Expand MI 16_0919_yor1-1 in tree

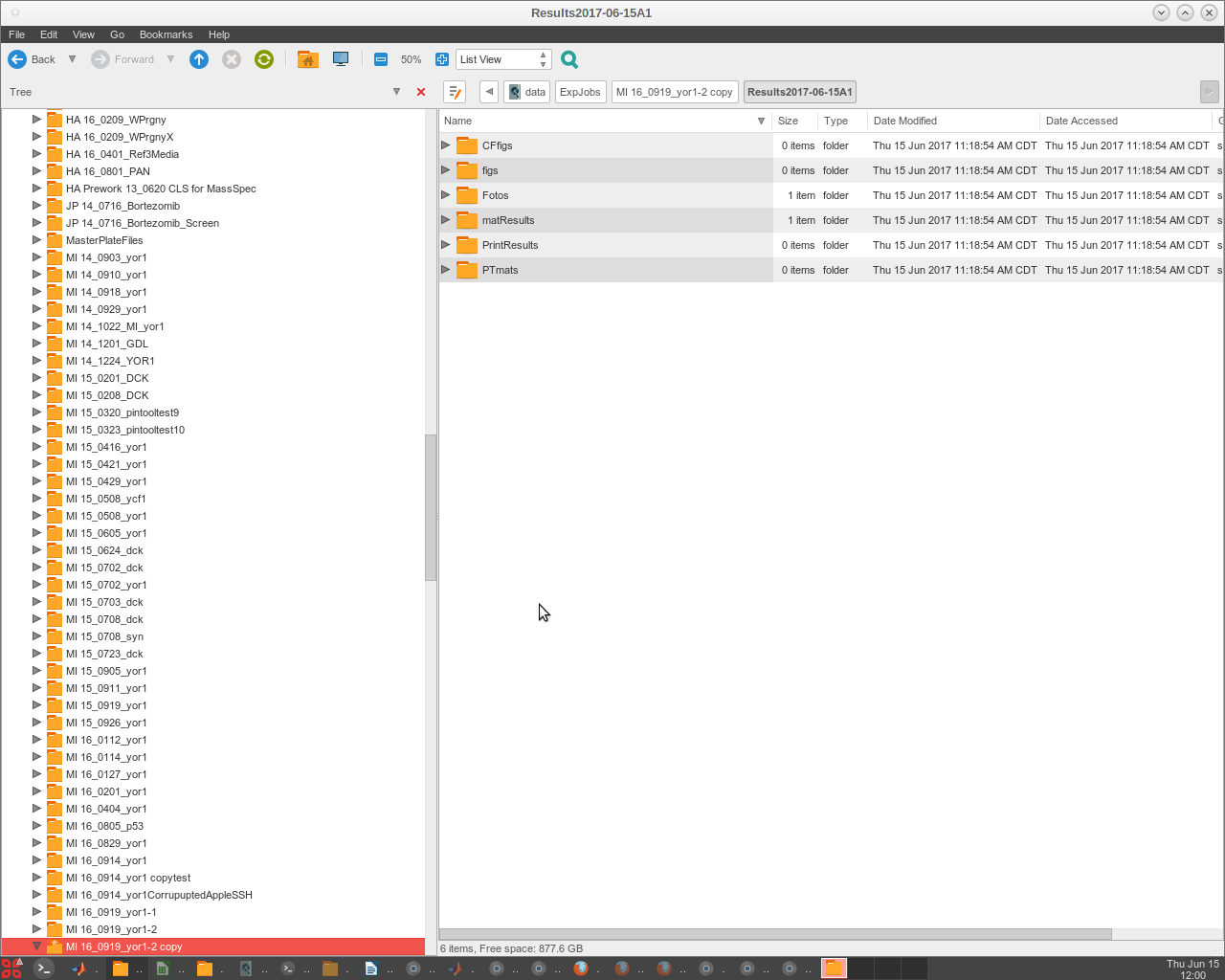36,912
